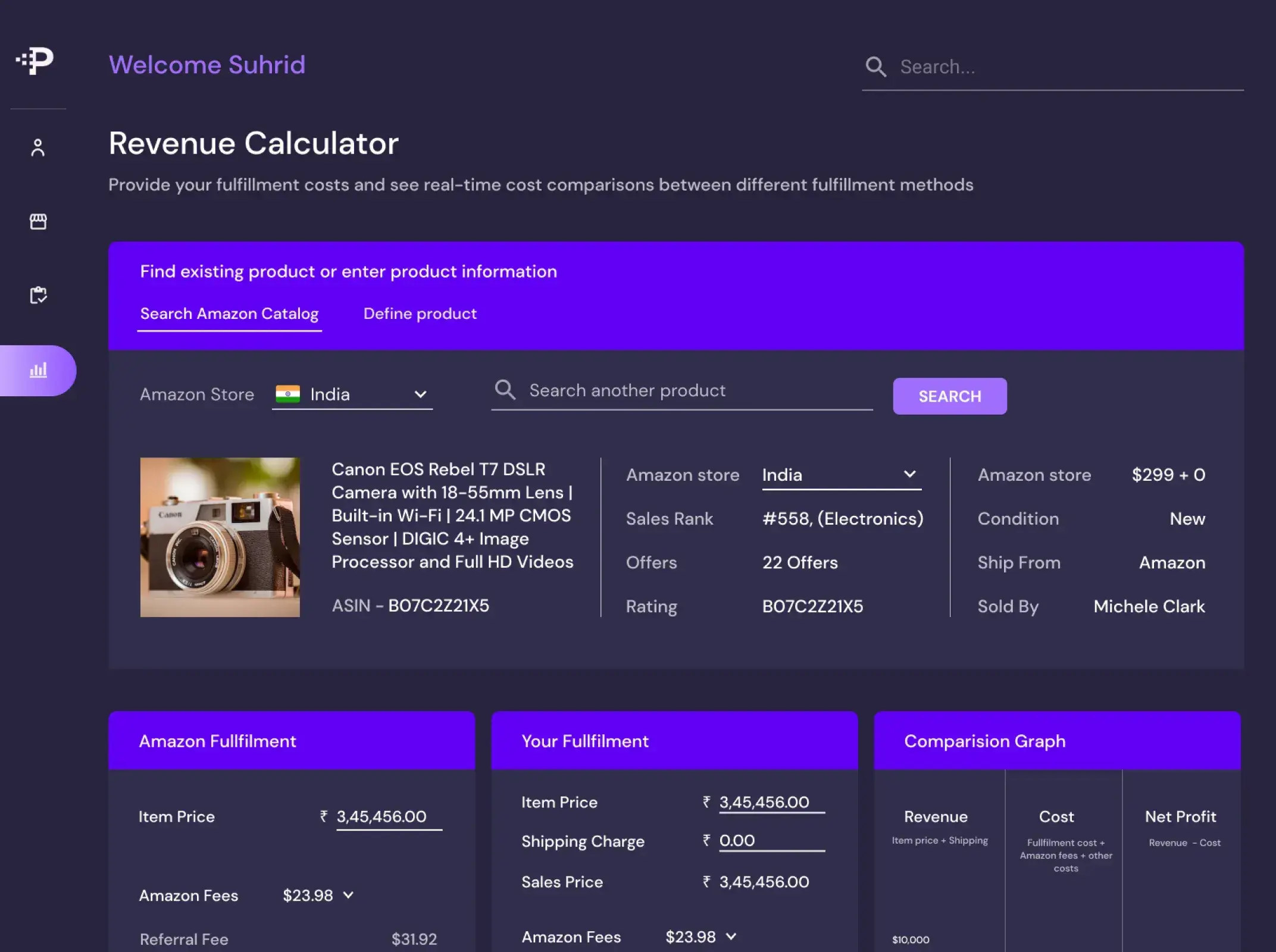
Task: Click the Net Profit column heading
Action: click(x=1180, y=817)
